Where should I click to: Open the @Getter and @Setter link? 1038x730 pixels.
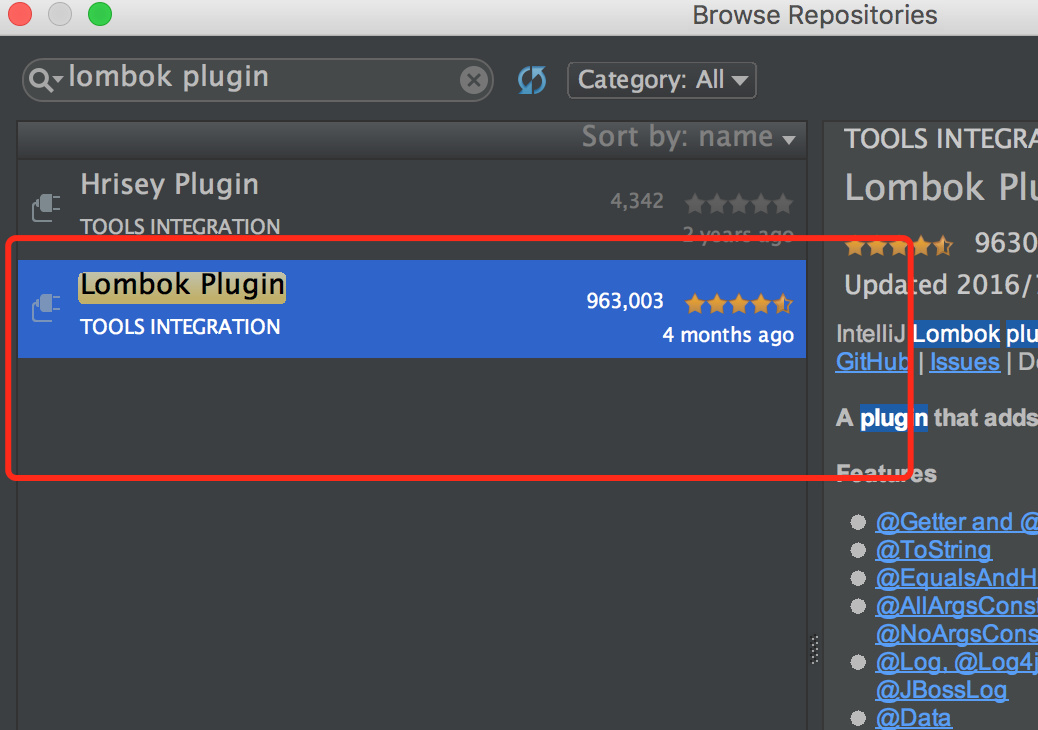957,522
